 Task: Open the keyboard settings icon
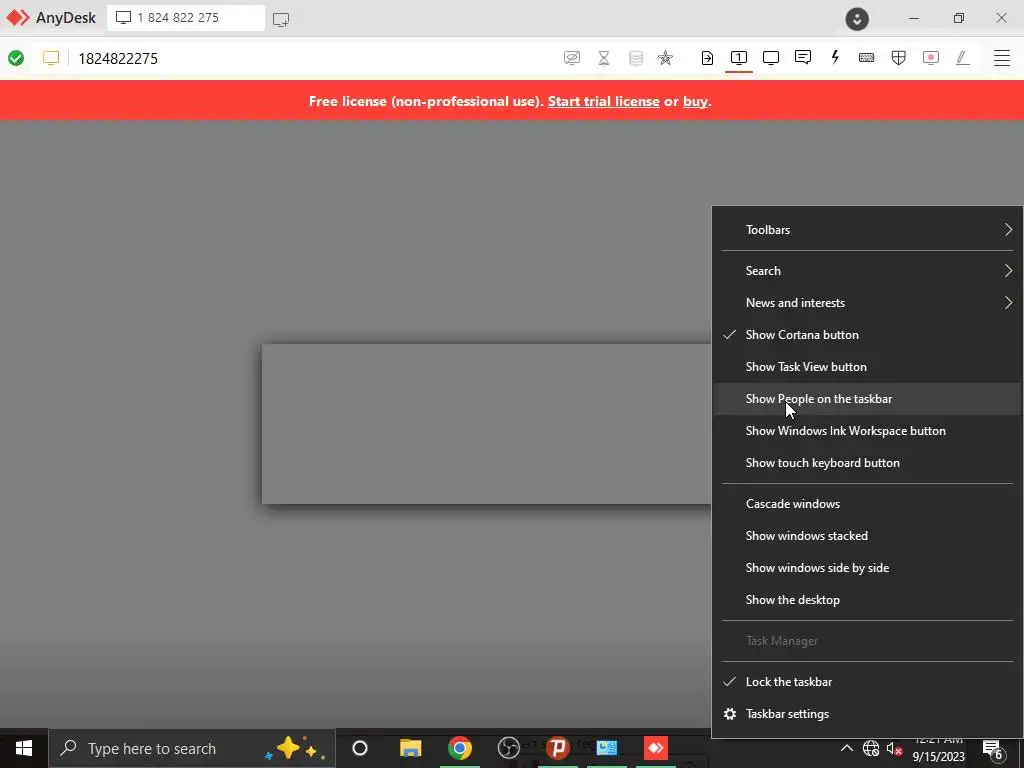point(867,58)
